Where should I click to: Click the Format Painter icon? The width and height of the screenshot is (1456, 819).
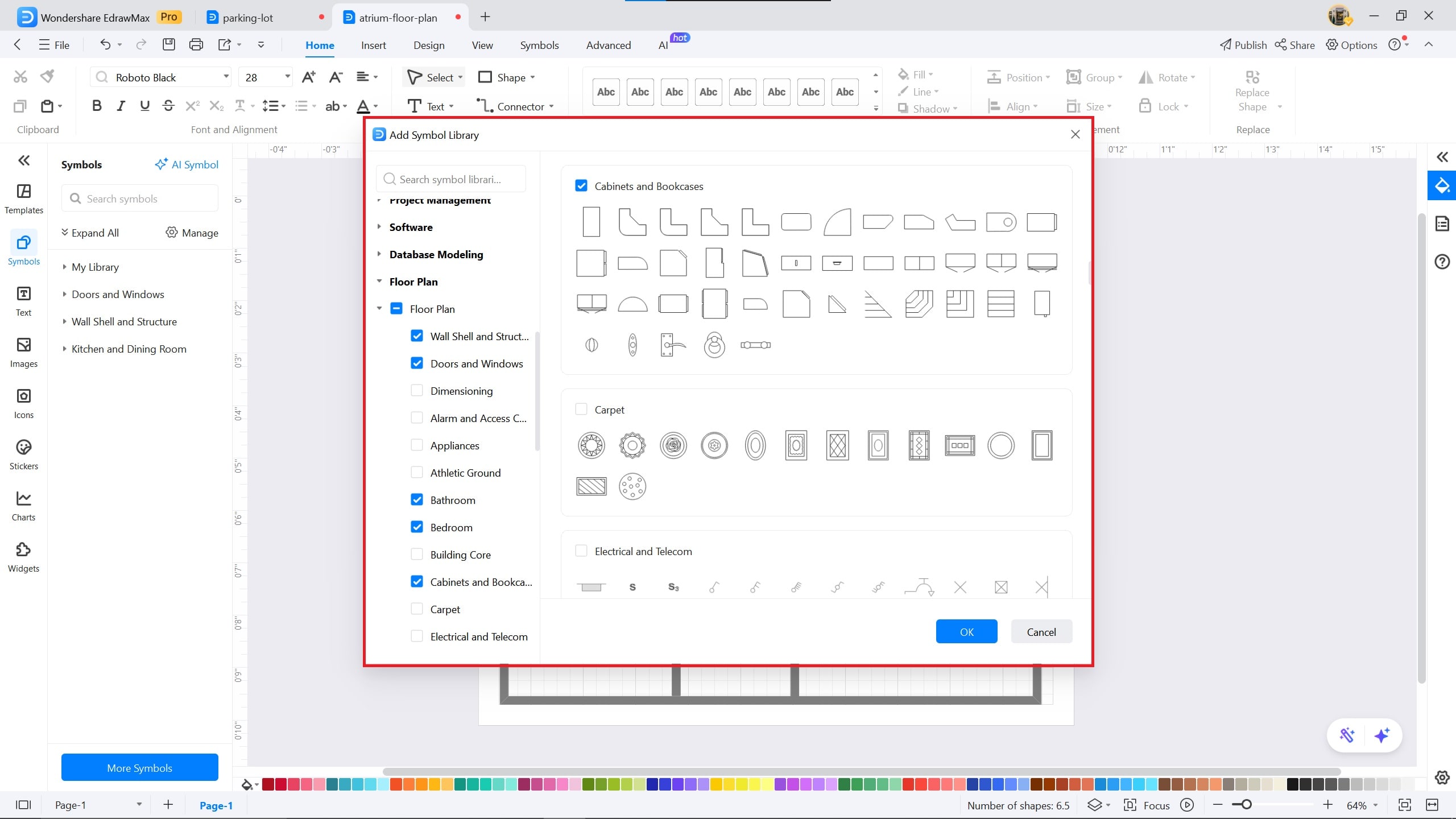[48, 76]
